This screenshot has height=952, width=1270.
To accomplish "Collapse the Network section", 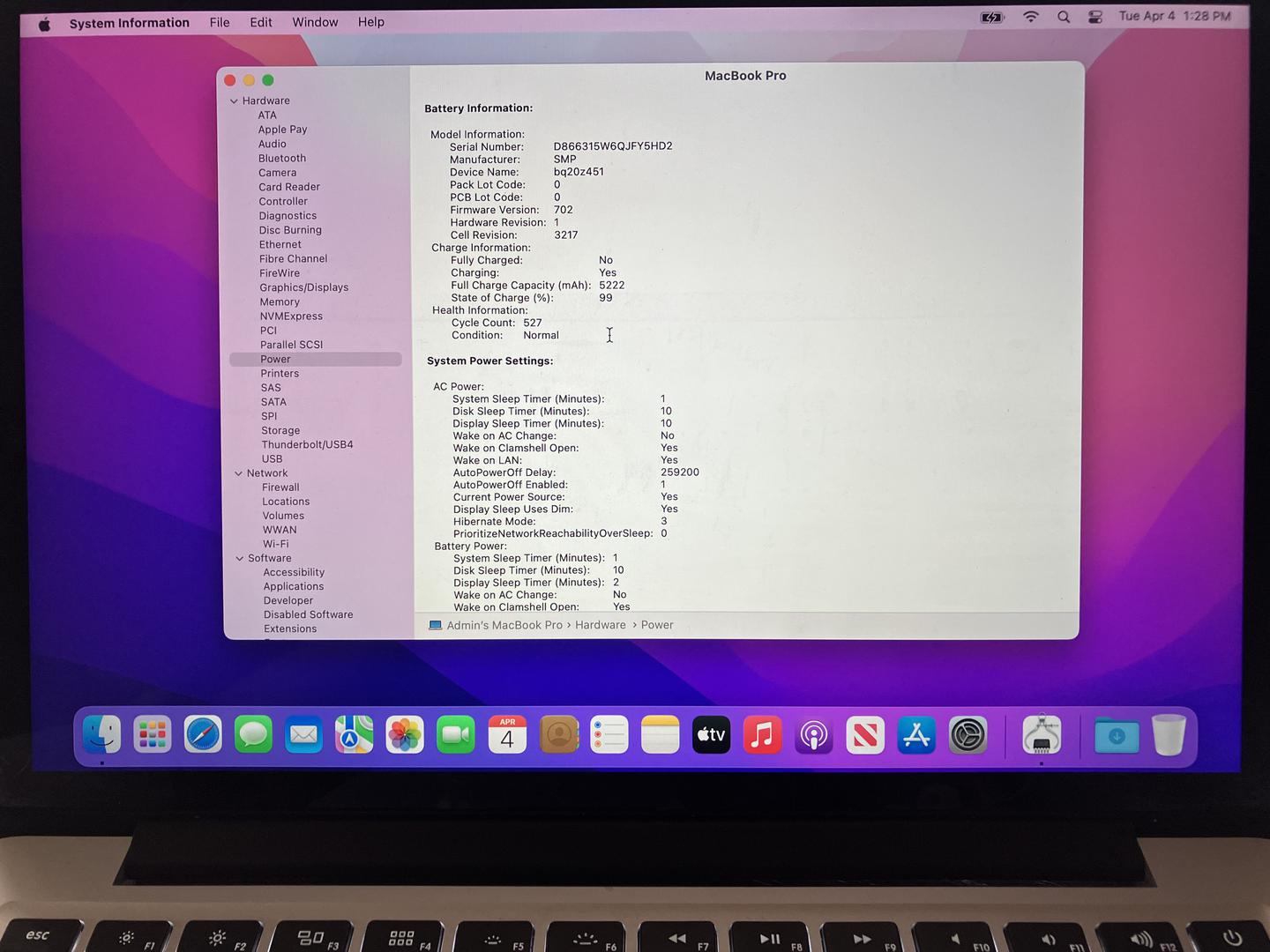I will point(238,473).
